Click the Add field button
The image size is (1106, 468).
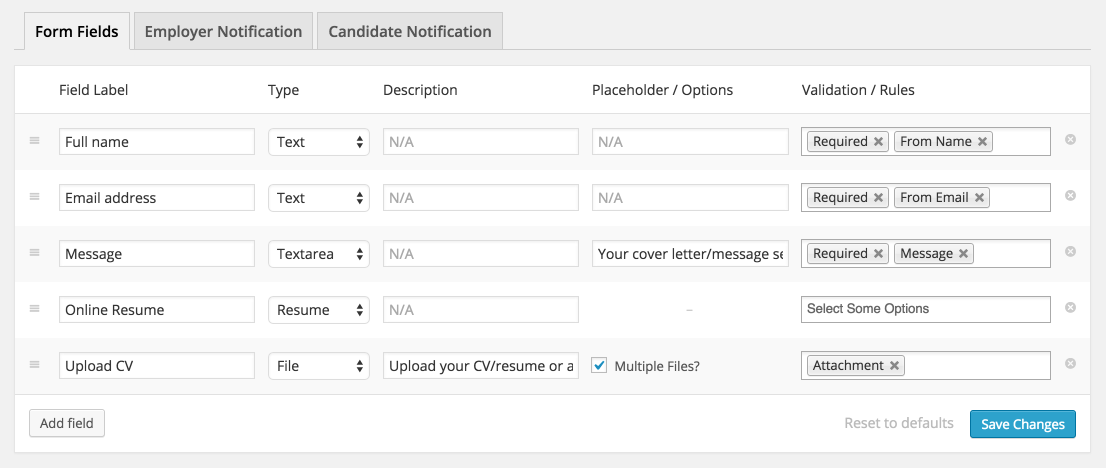coord(67,423)
